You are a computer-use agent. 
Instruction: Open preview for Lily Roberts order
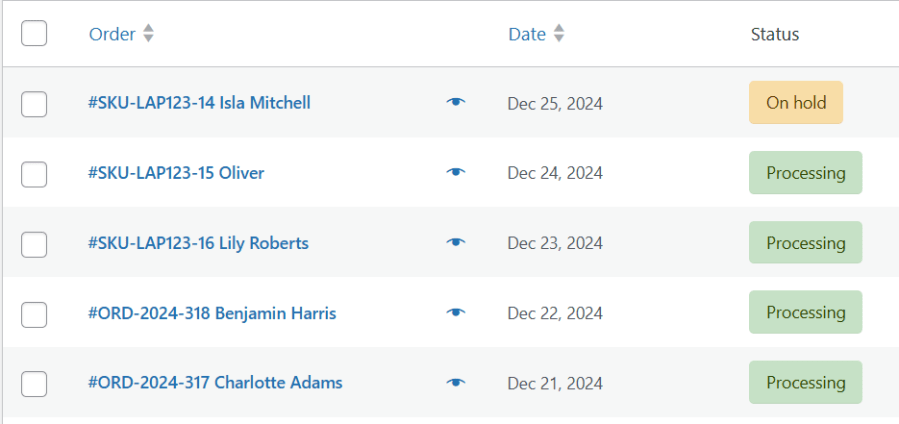tap(456, 243)
